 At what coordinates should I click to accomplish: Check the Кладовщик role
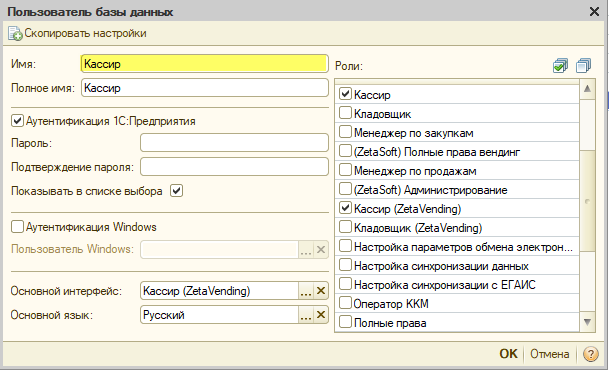click(345, 113)
